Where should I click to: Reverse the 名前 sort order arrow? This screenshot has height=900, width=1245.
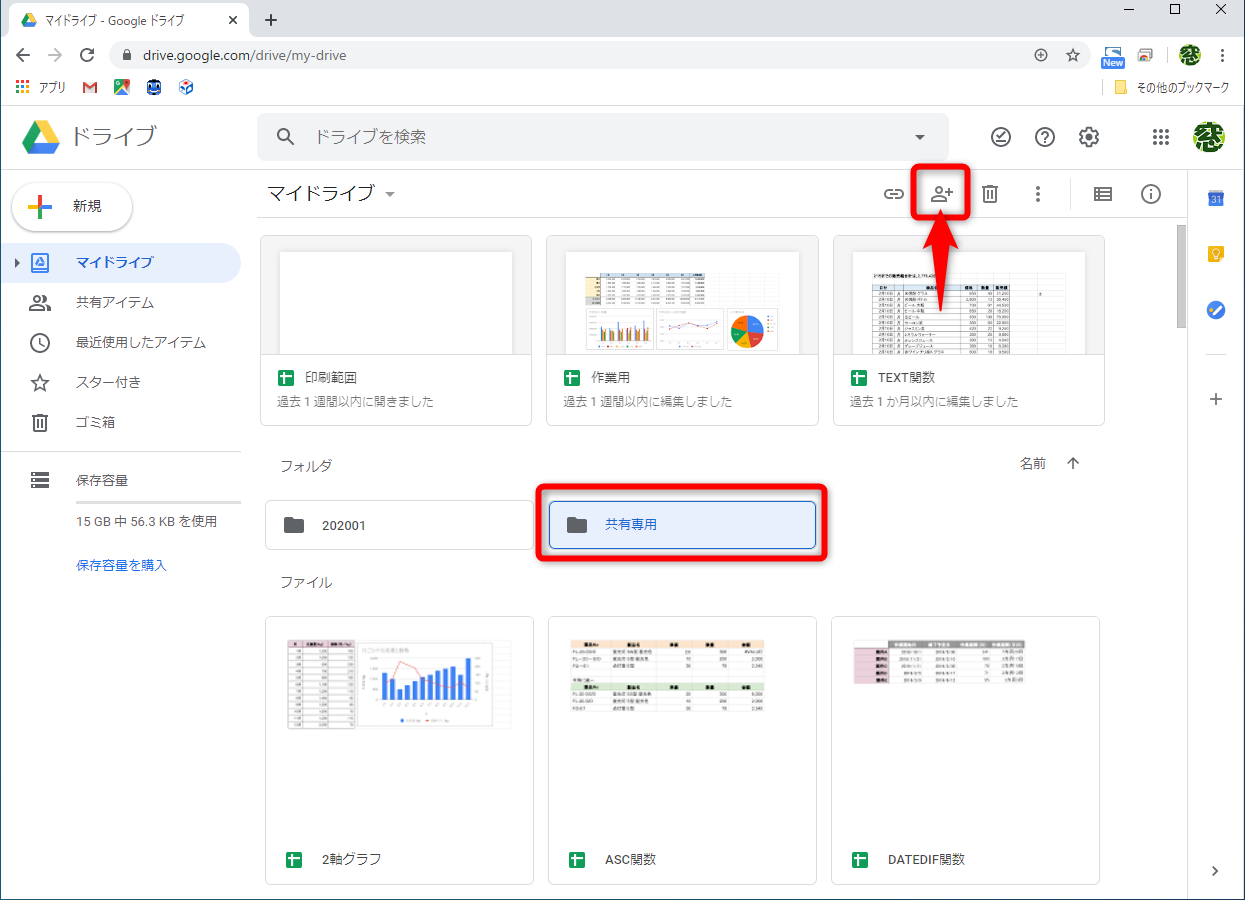(1072, 463)
